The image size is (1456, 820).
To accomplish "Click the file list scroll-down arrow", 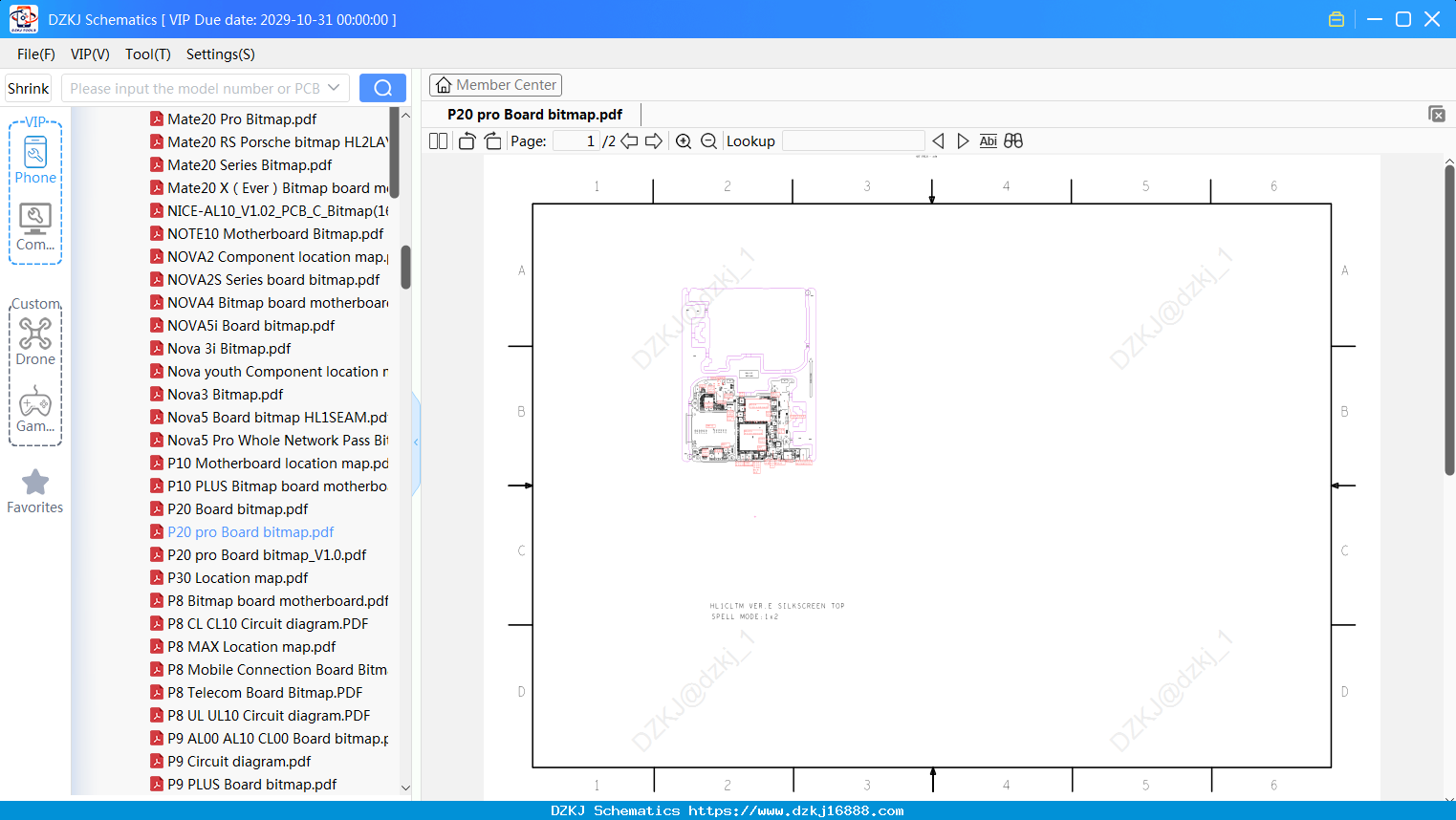I will pyautogui.click(x=405, y=788).
